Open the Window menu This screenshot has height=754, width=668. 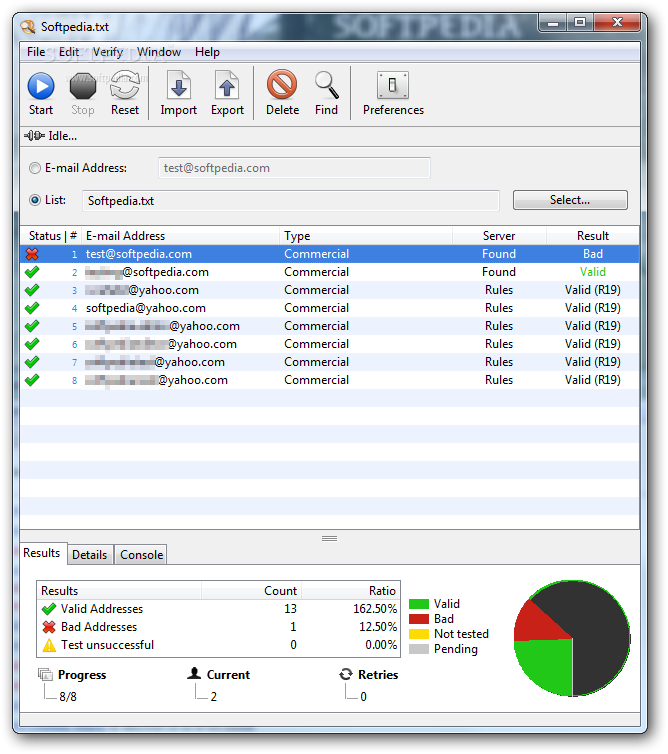click(159, 52)
